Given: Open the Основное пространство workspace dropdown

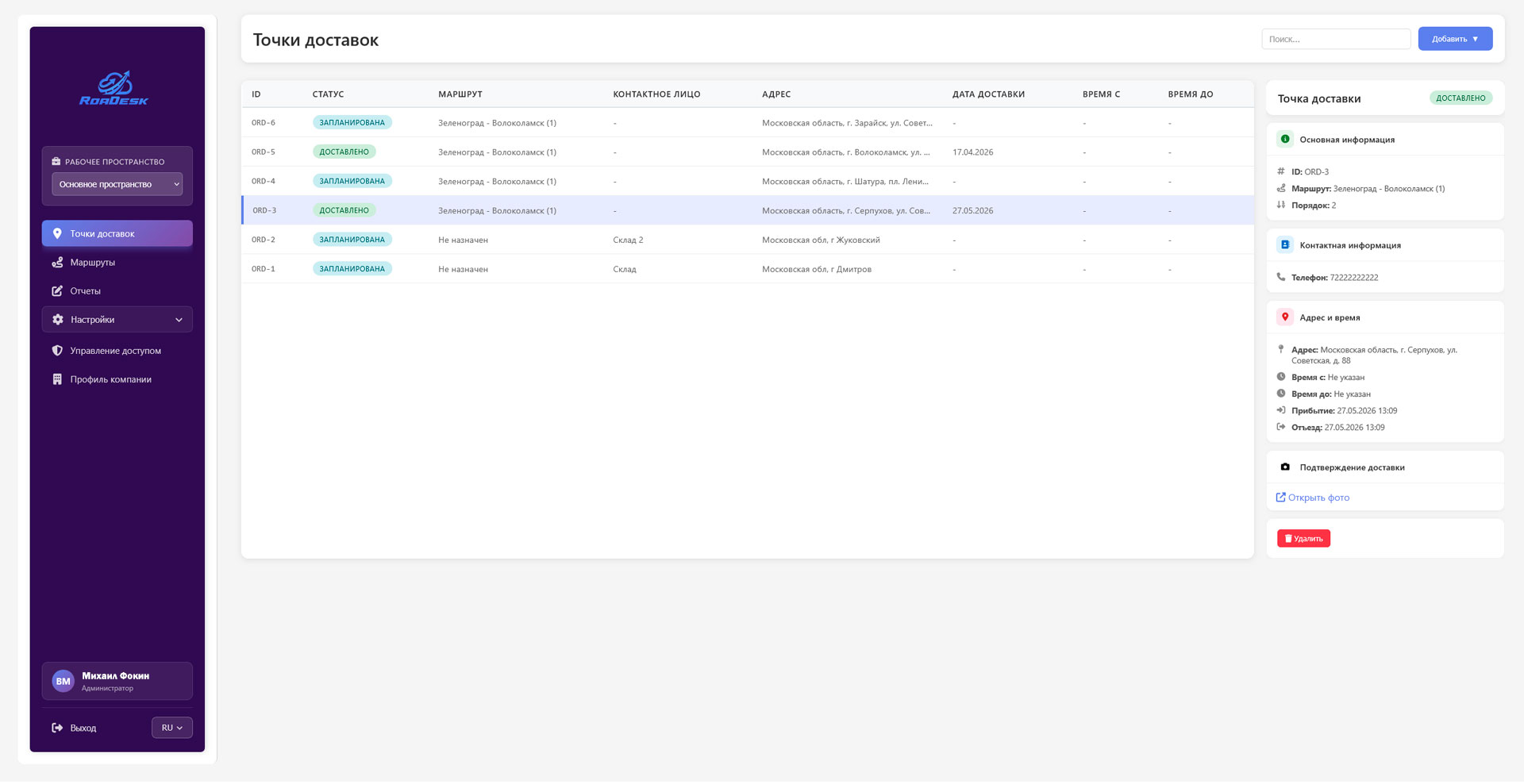Looking at the screenshot, I should [x=117, y=184].
